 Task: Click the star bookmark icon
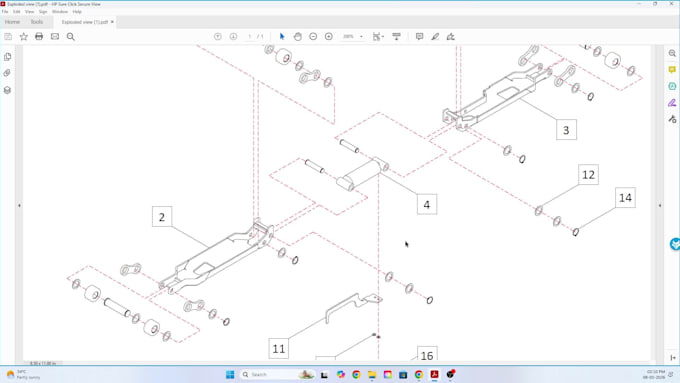pyautogui.click(x=23, y=37)
